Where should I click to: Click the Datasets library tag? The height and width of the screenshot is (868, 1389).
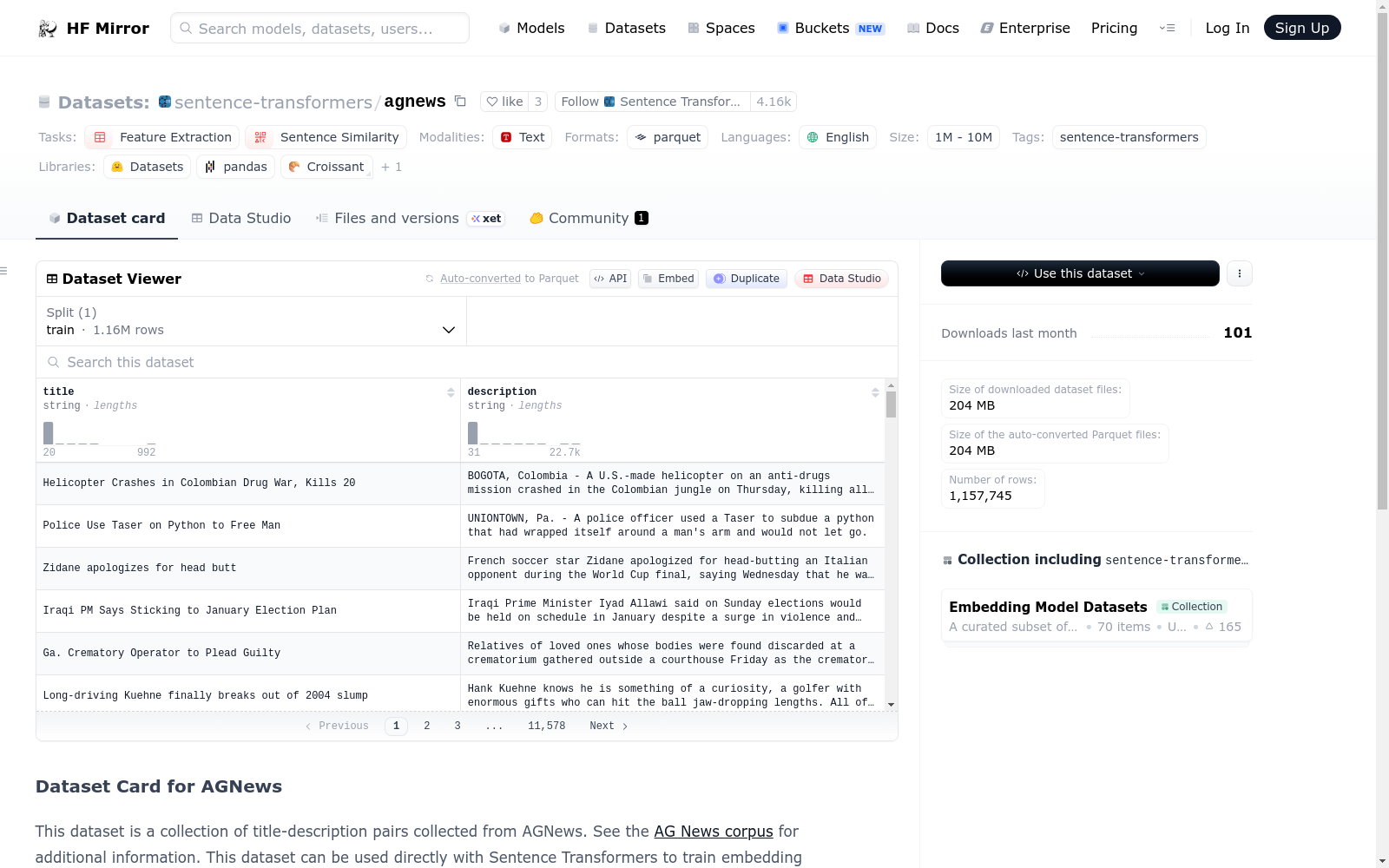click(x=148, y=167)
